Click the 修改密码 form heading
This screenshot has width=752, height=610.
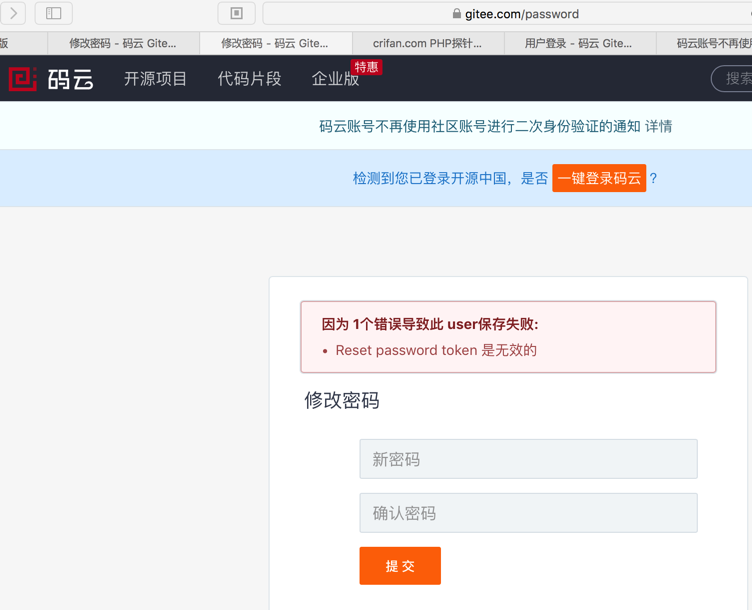341,400
